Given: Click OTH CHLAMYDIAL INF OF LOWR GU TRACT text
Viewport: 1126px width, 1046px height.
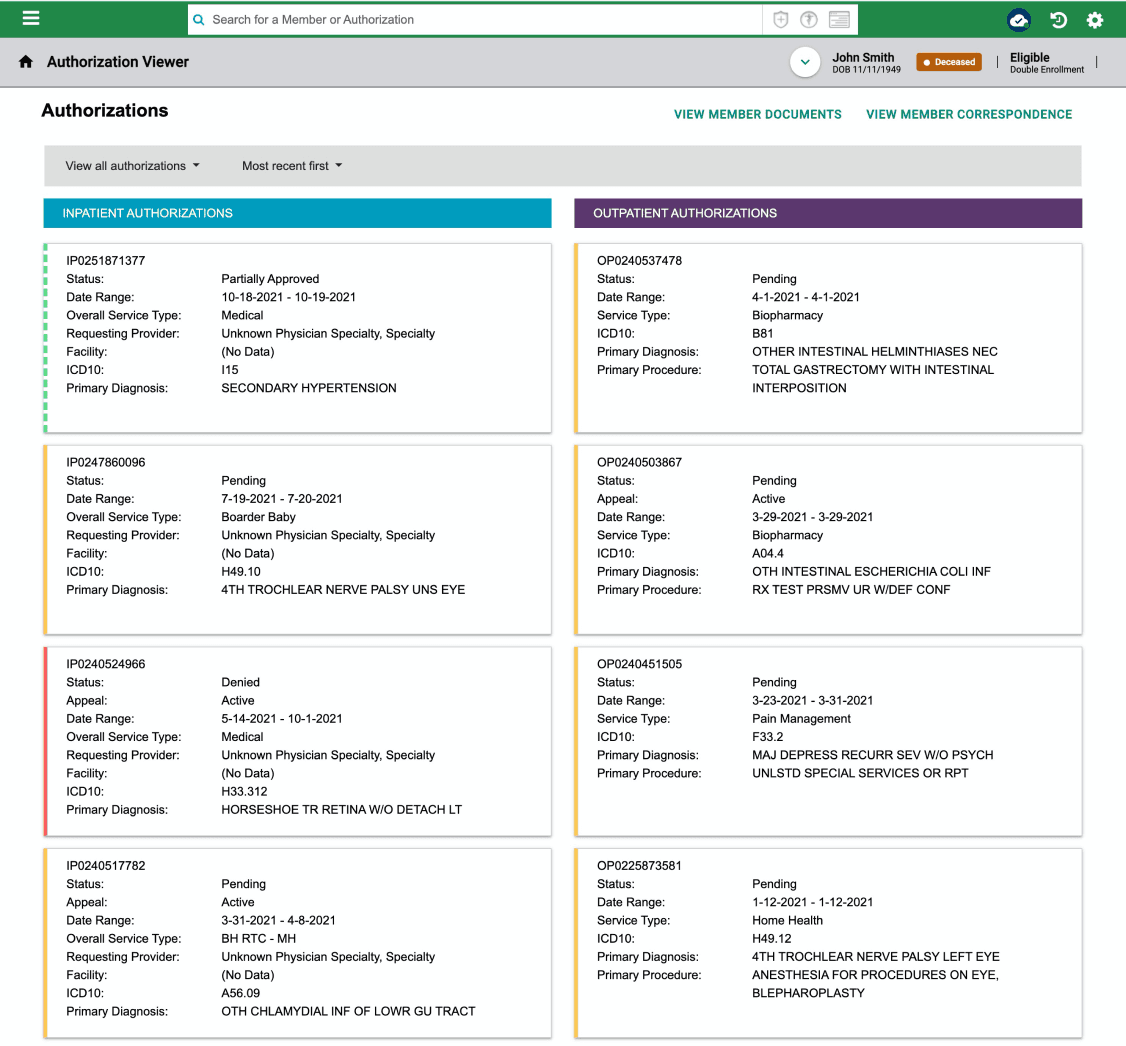Looking at the screenshot, I should click(348, 1011).
